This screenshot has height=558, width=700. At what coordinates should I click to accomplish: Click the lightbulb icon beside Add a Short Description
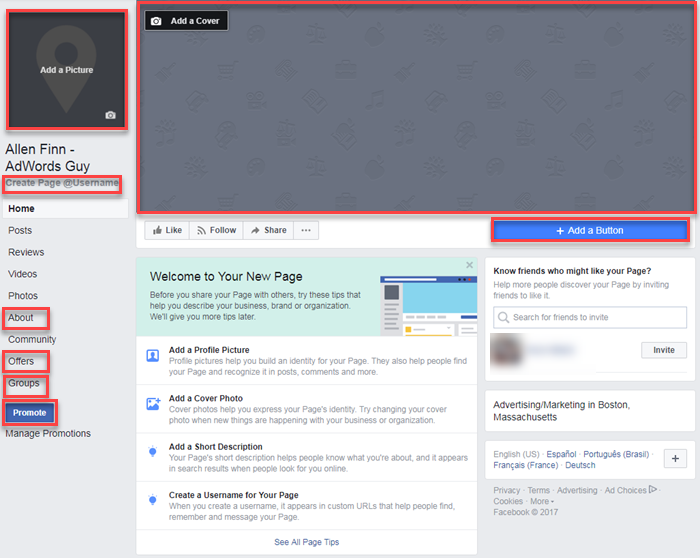tap(153, 451)
